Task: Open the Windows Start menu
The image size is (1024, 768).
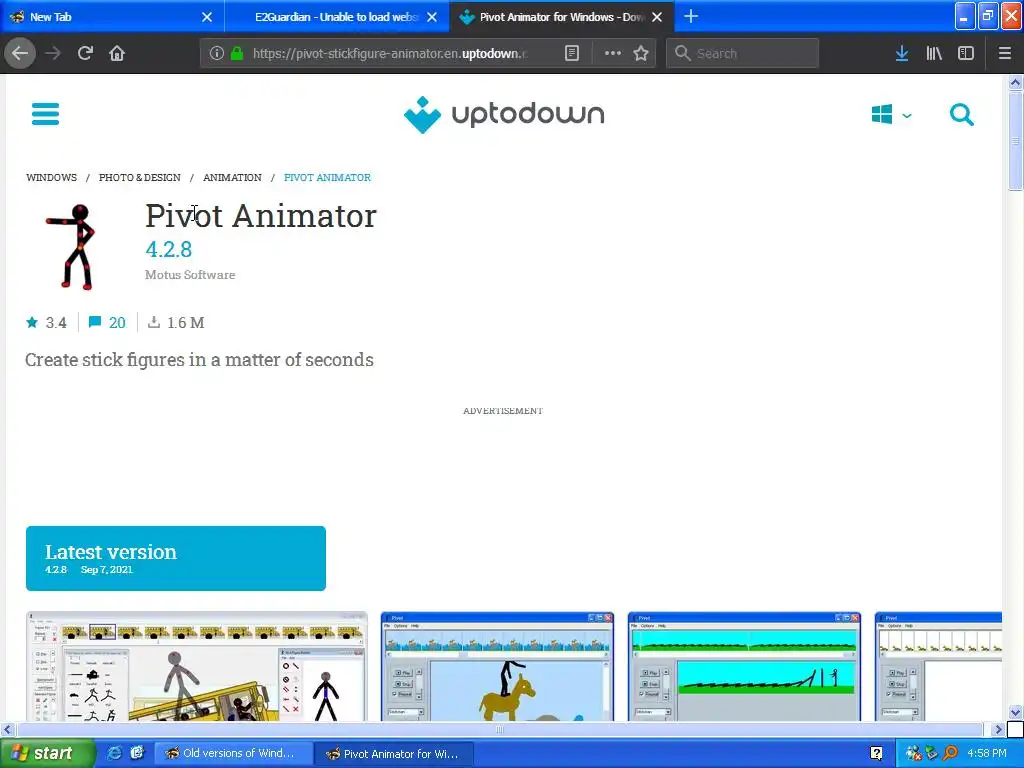Action: 47,754
